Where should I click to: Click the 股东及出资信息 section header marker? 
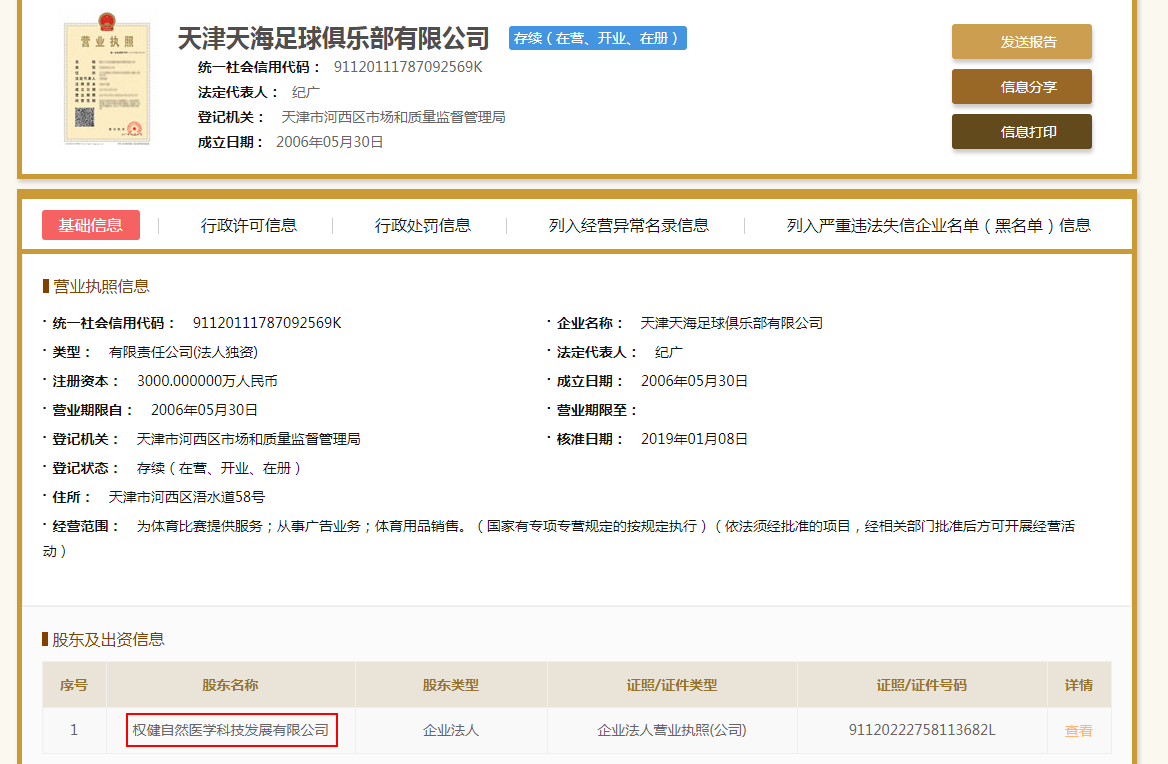pos(44,639)
